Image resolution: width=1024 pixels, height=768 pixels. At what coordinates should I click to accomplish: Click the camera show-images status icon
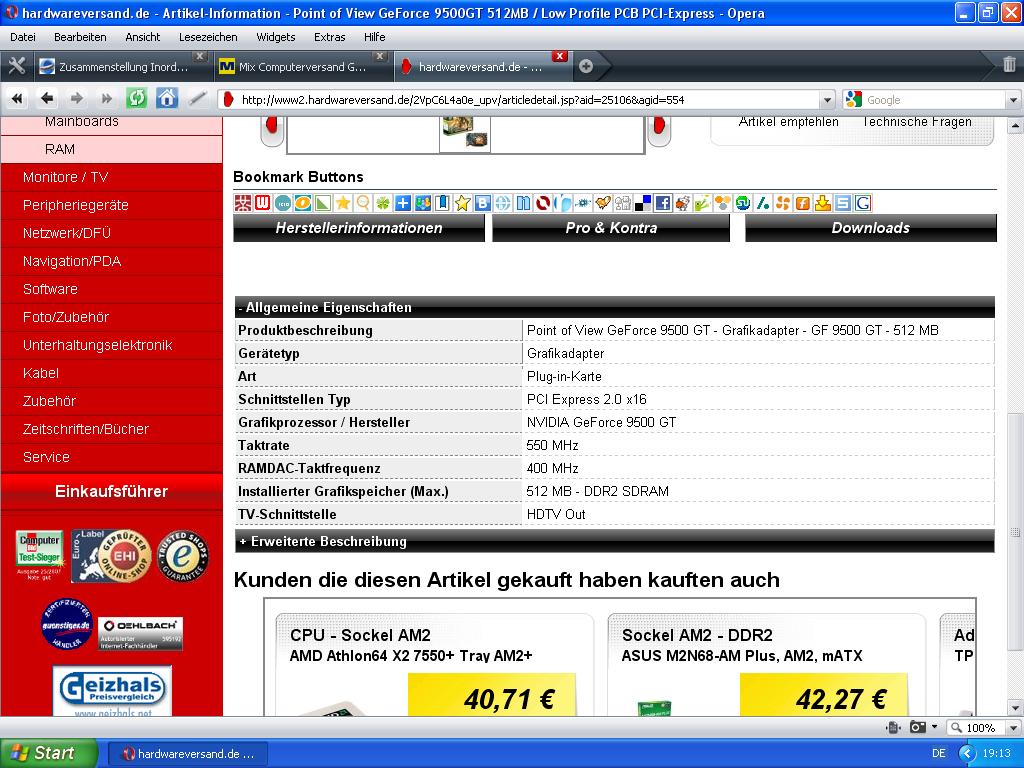(x=918, y=727)
